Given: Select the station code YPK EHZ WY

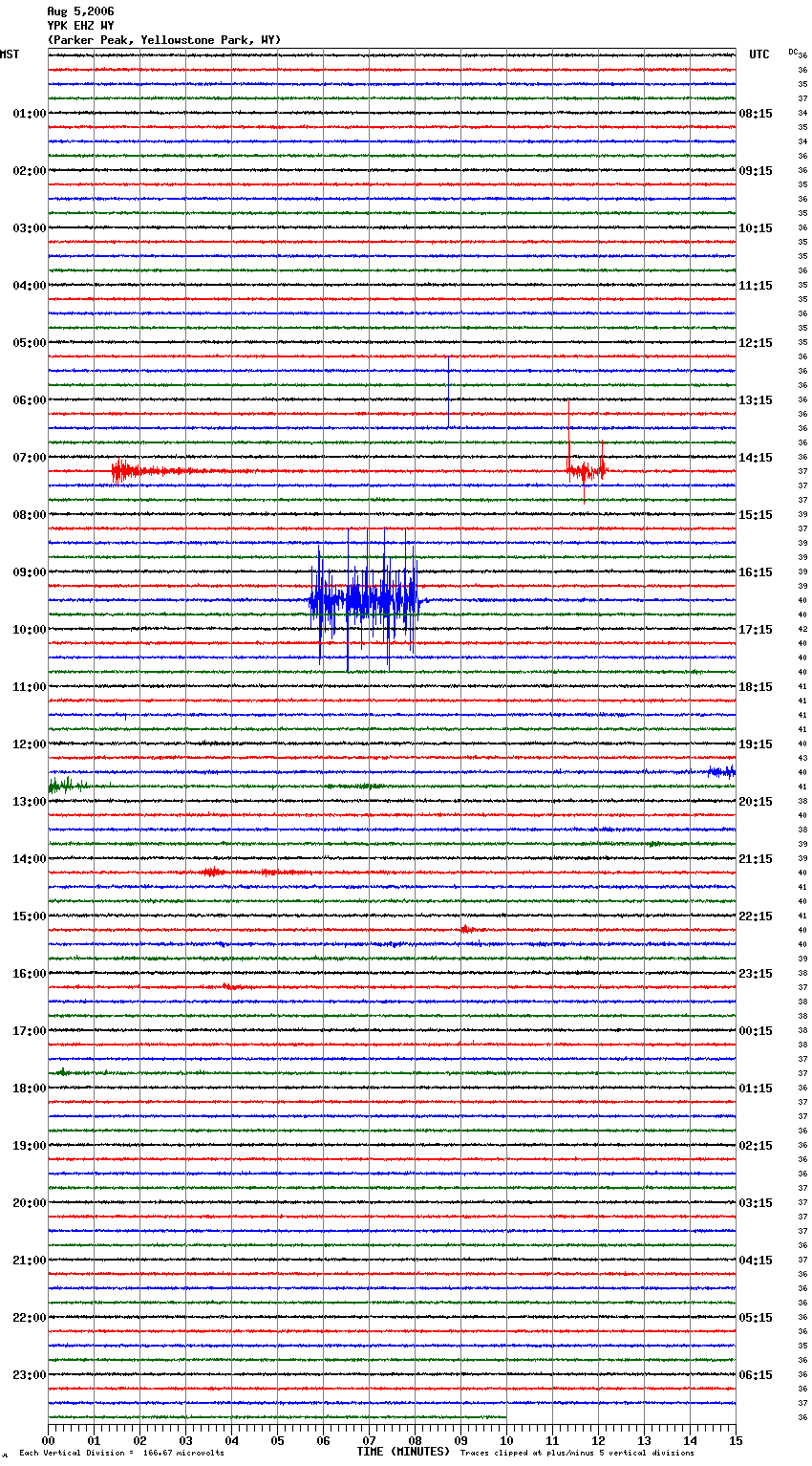Looking at the screenshot, I should pyautogui.click(x=80, y=26).
